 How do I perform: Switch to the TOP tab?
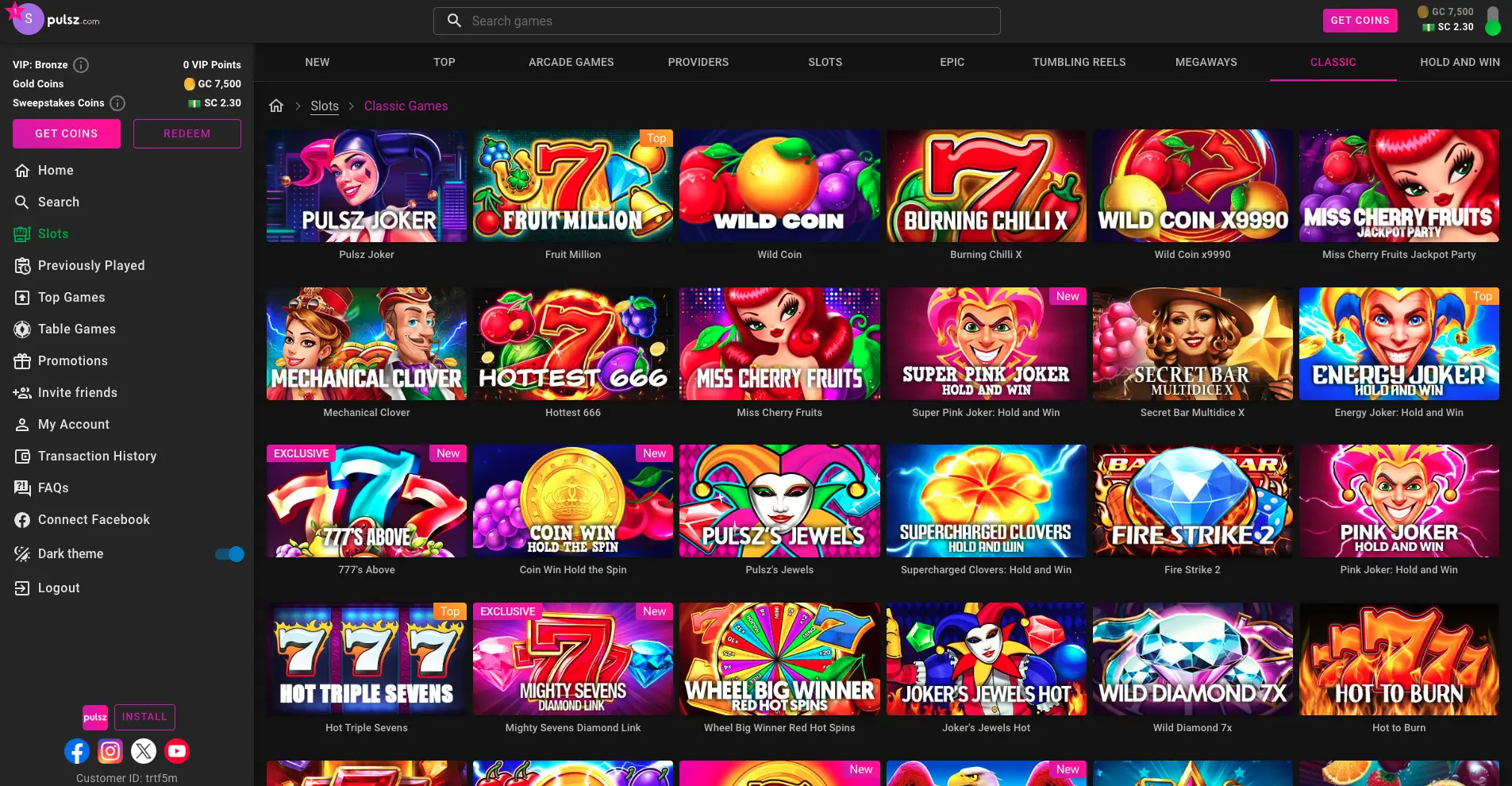click(x=444, y=62)
